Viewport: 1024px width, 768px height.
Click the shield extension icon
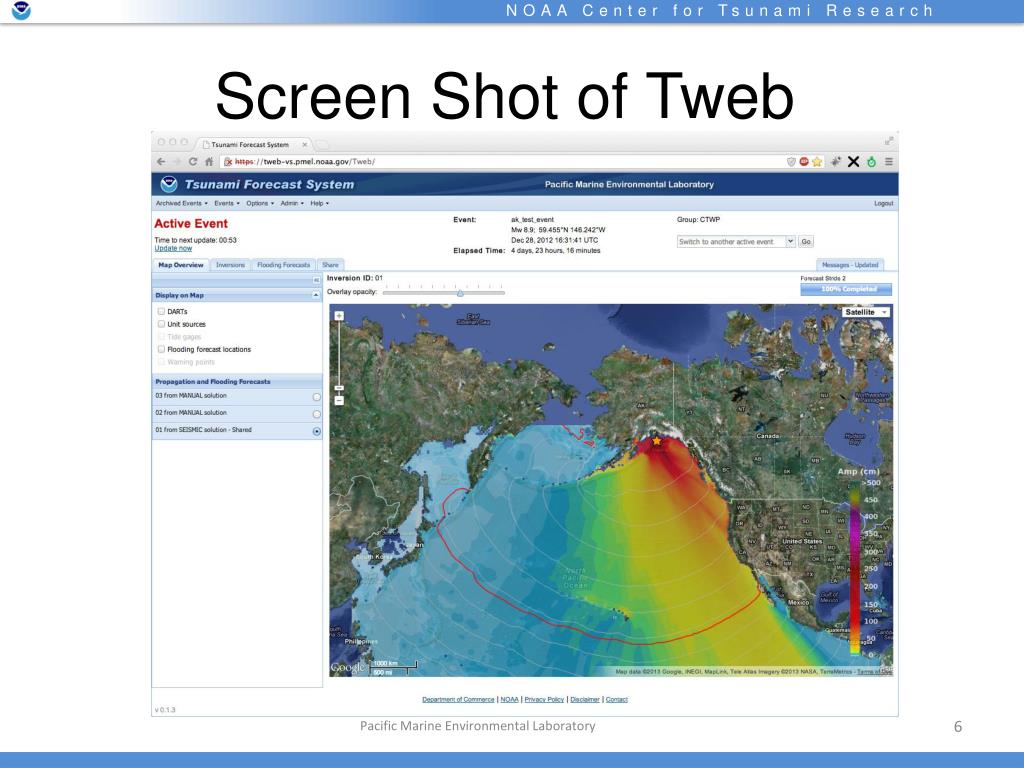792,161
